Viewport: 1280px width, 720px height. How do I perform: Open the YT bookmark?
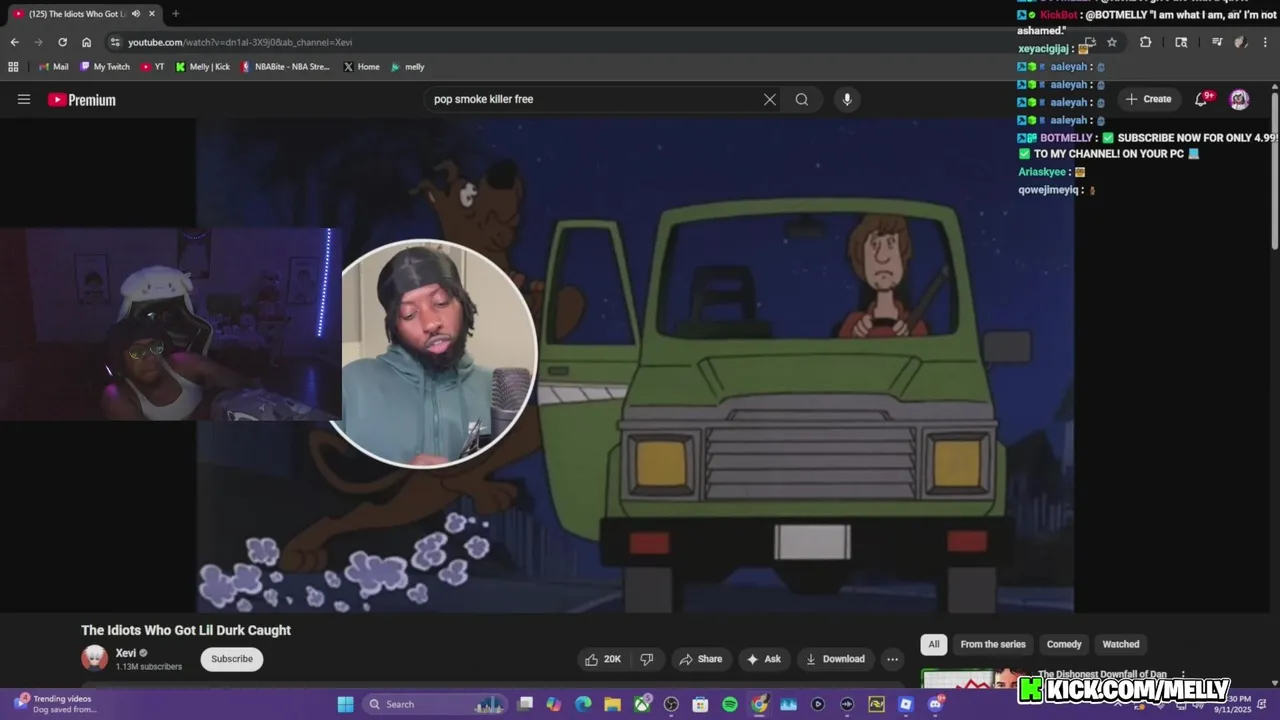tap(153, 67)
